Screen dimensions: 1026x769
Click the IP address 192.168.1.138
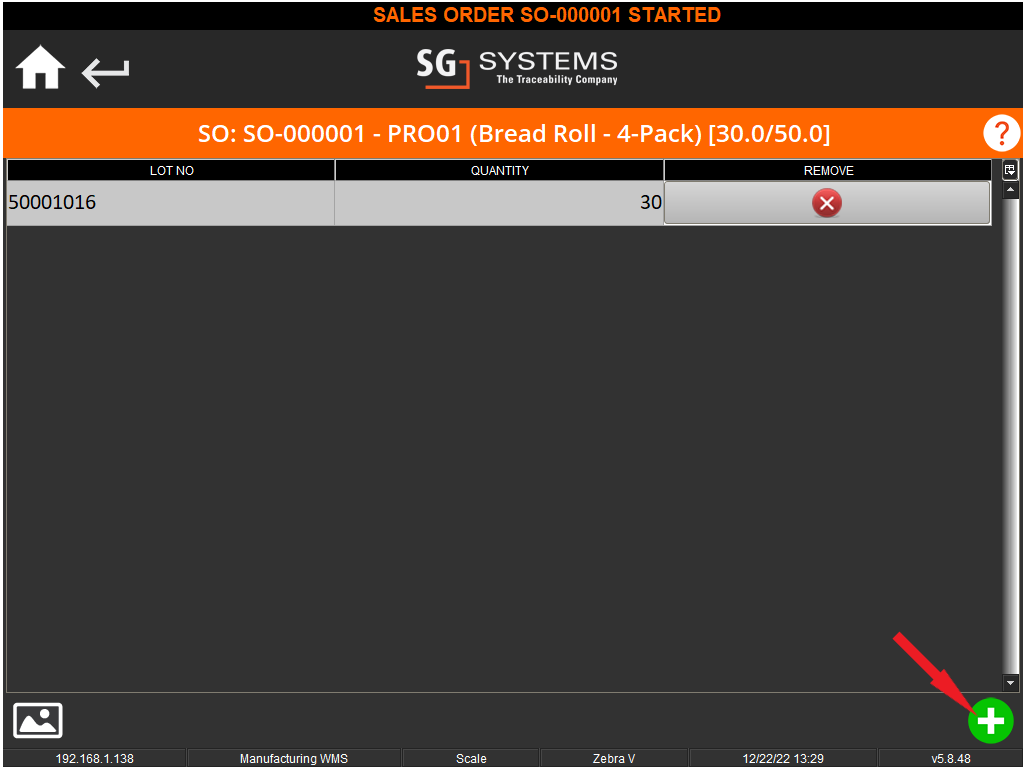95,759
